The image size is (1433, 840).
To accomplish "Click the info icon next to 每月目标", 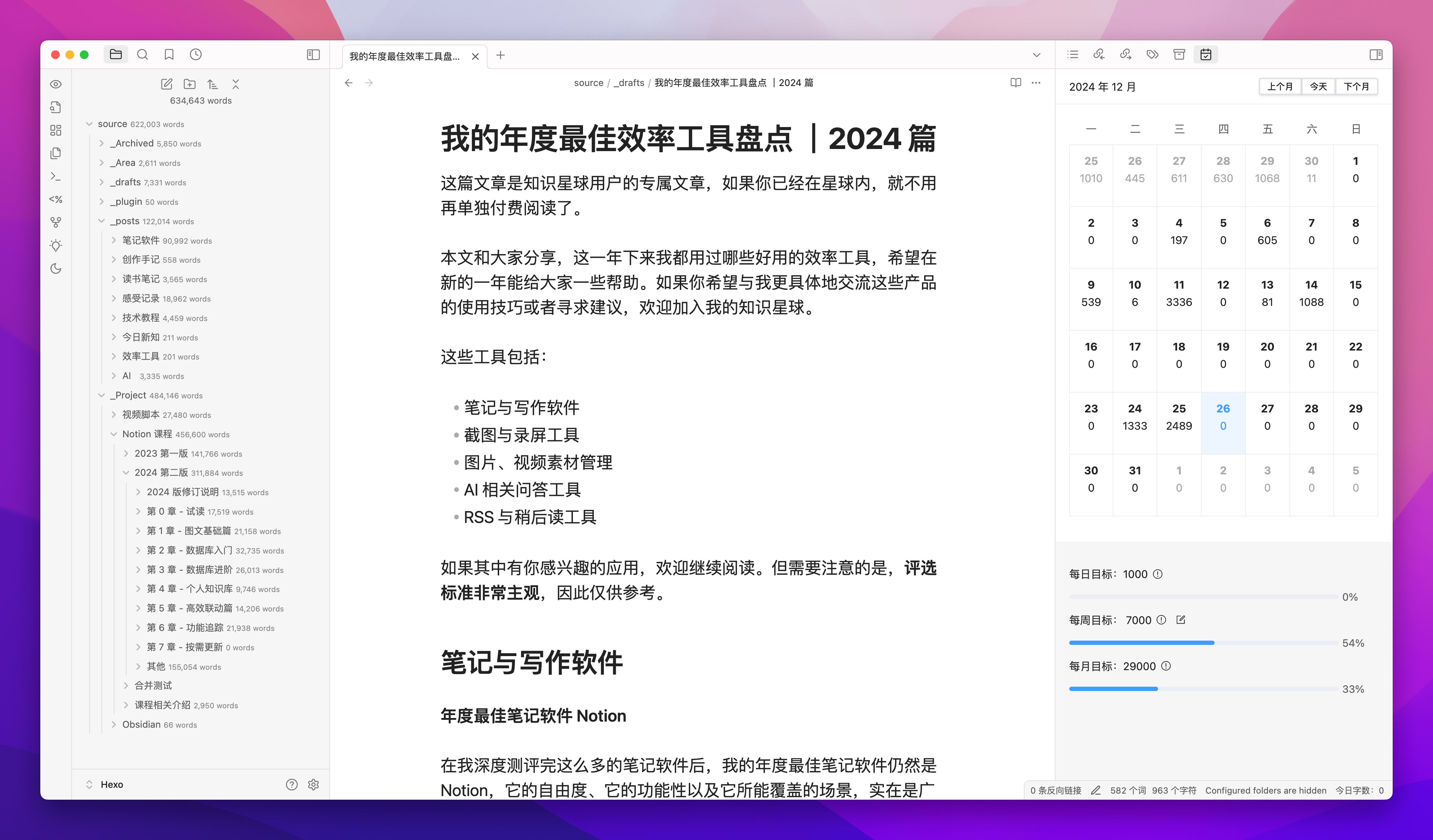I will coord(1166,666).
